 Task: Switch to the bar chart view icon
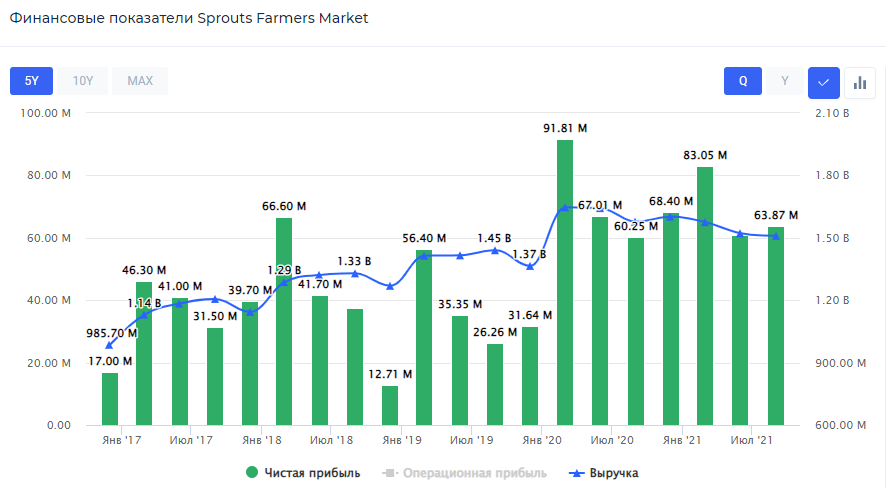point(860,81)
